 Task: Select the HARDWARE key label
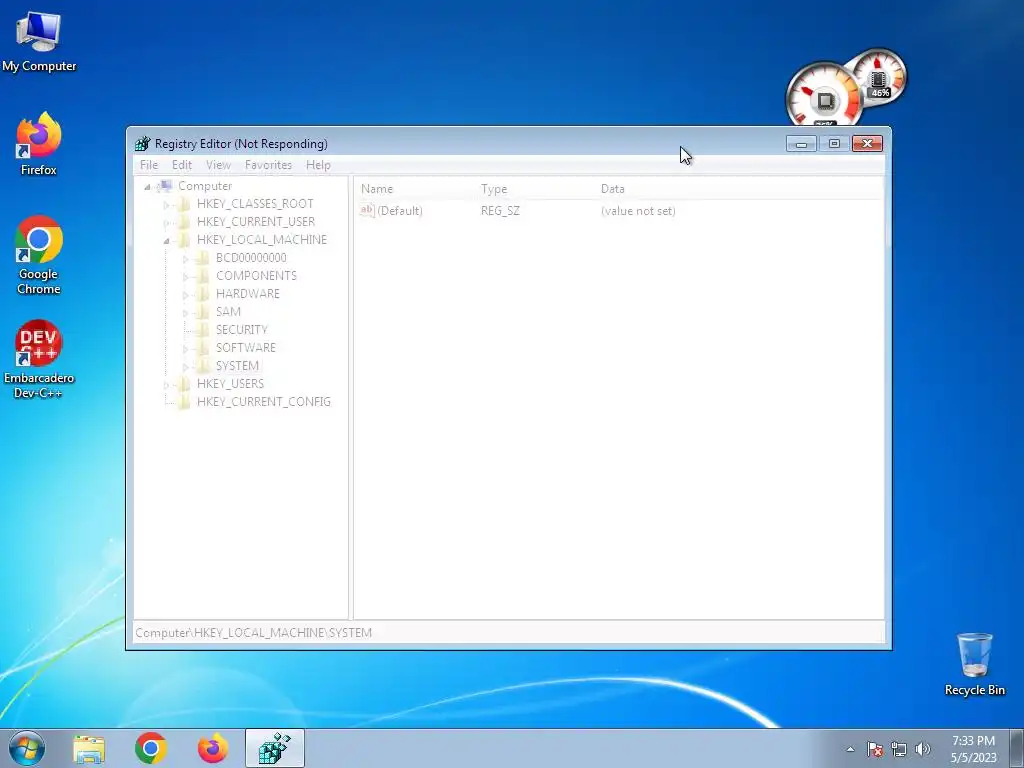[248, 294]
